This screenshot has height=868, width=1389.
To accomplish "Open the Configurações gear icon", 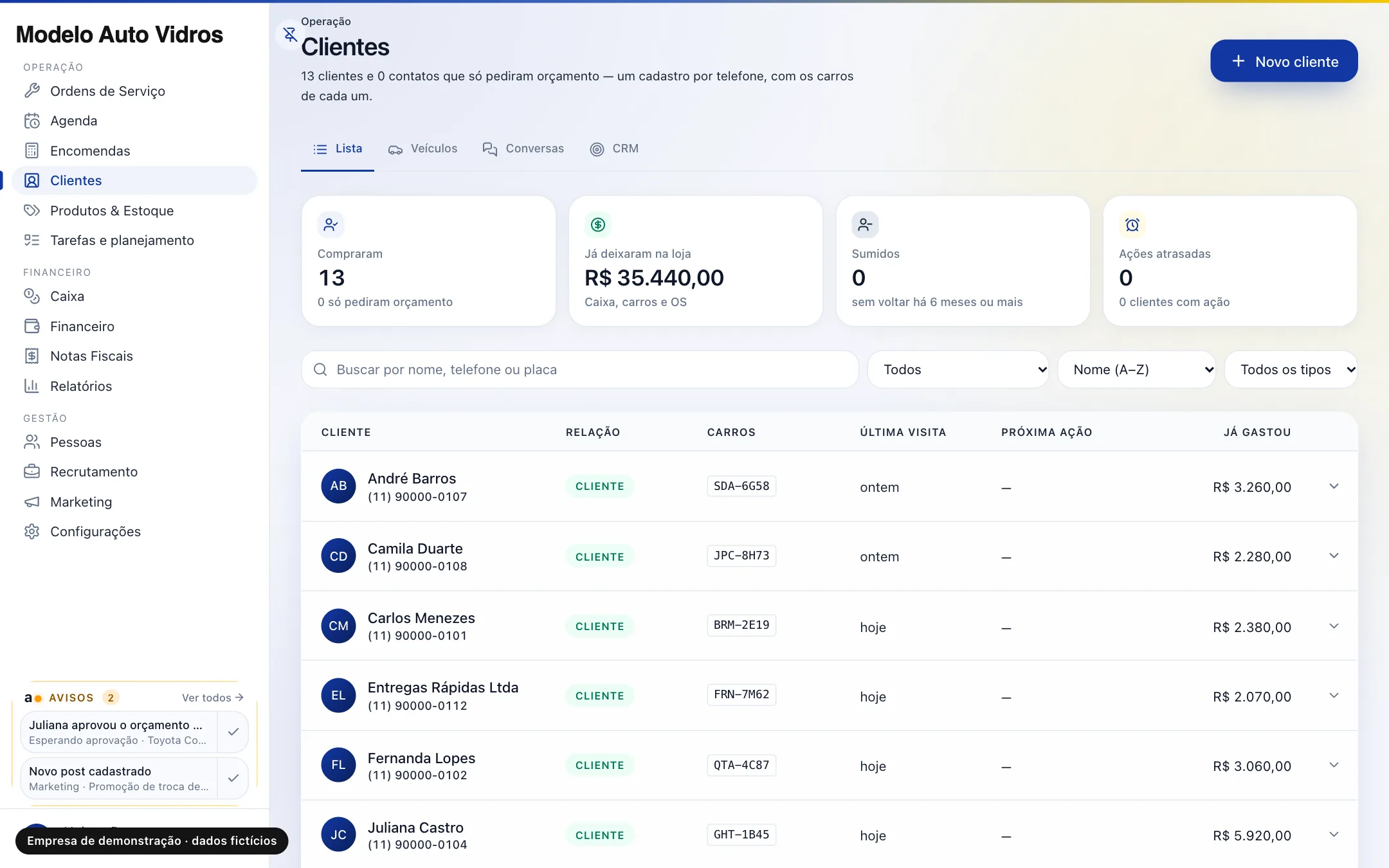I will [x=32, y=531].
